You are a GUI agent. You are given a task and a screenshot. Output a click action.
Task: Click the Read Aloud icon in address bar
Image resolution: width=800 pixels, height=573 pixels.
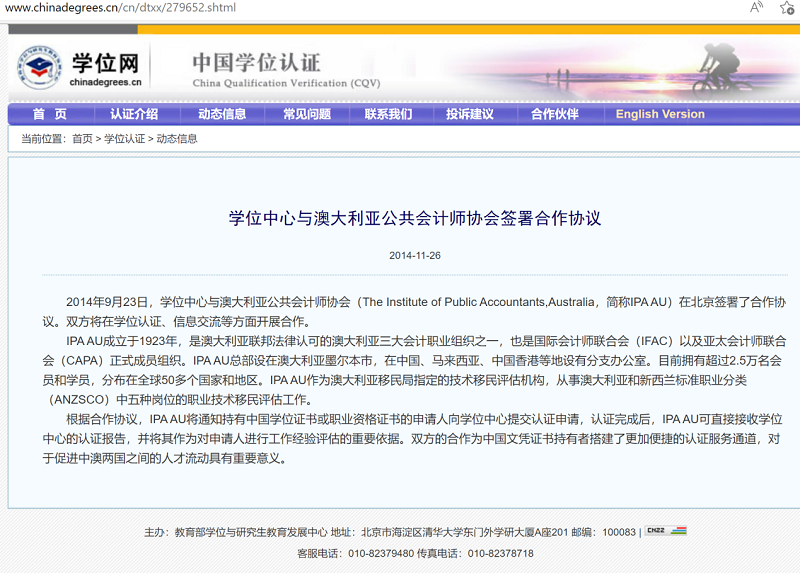[757, 8]
